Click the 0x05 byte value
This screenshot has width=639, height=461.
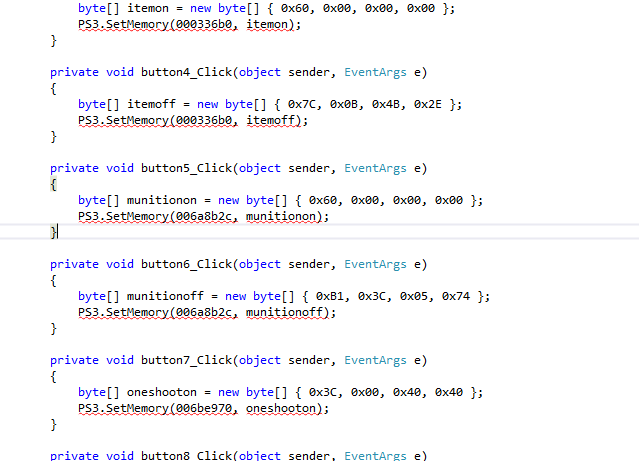[414, 296]
